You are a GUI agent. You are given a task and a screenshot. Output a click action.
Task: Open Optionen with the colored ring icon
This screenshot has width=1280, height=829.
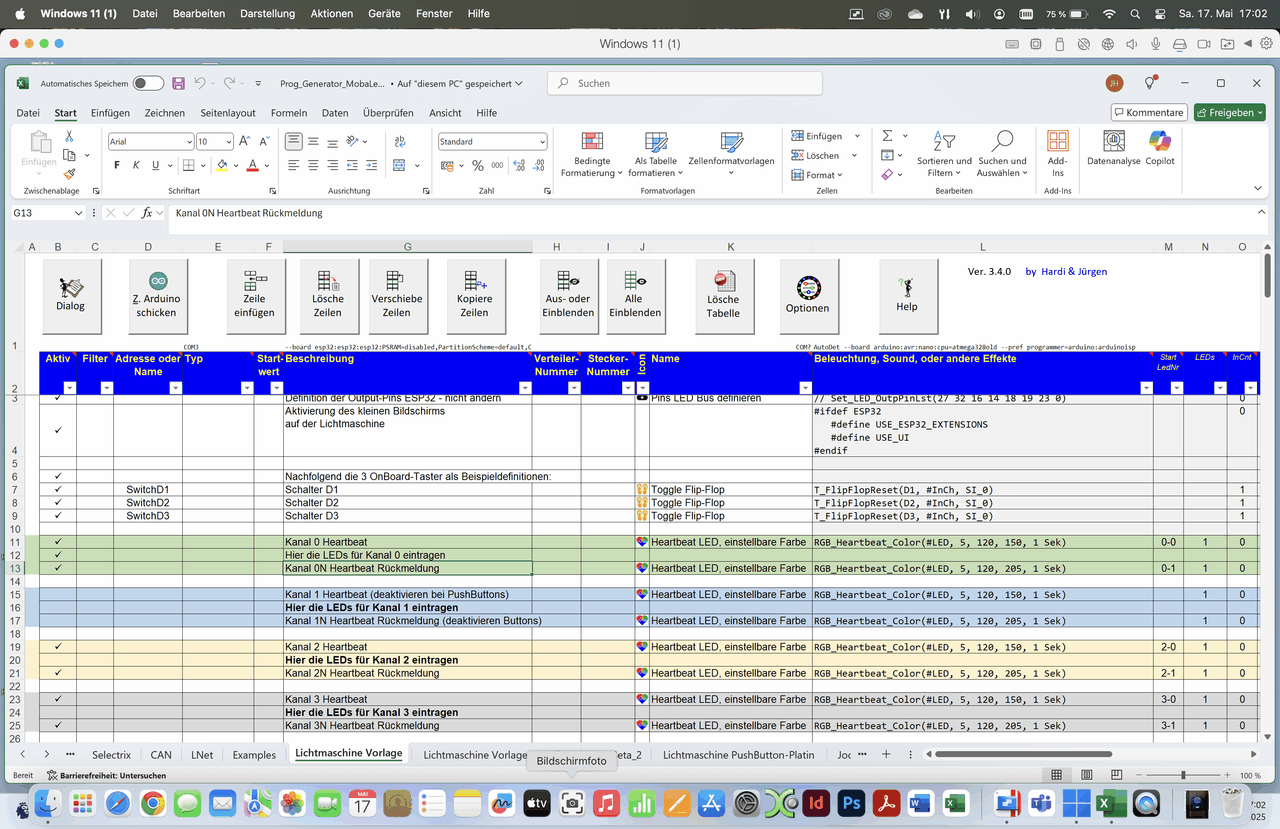point(807,295)
